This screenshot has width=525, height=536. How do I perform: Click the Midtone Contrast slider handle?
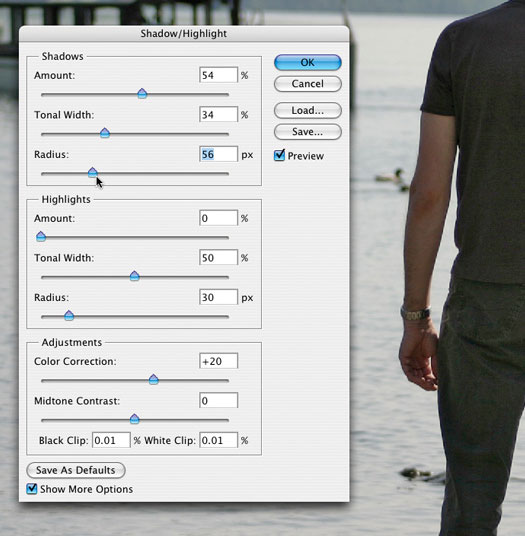135,419
